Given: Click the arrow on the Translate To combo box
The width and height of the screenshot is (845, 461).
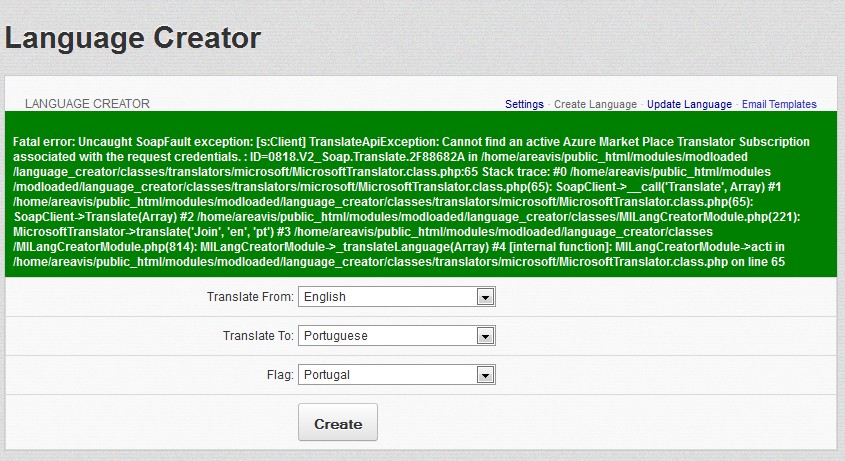Looking at the screenshot, I should click(x=485, y=336).
